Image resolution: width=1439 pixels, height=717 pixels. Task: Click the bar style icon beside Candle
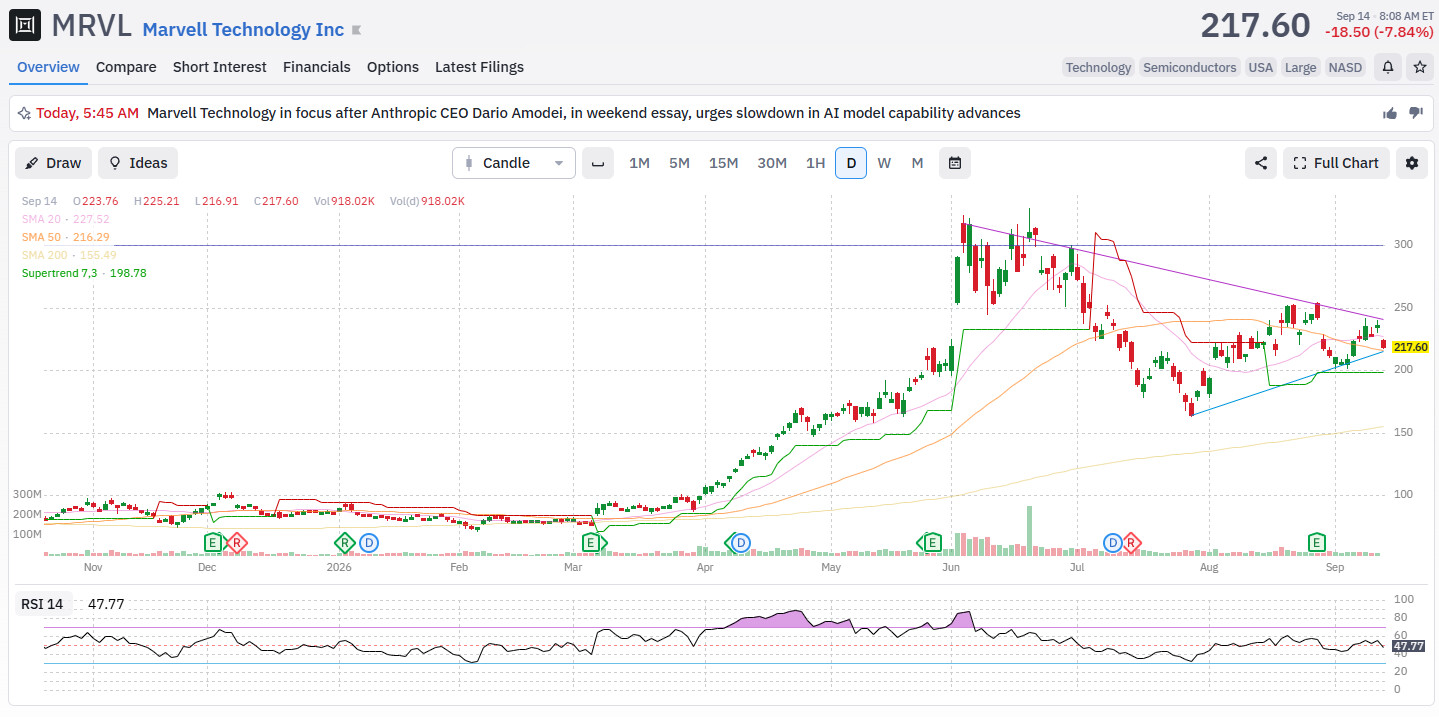[x=598, y=163]
